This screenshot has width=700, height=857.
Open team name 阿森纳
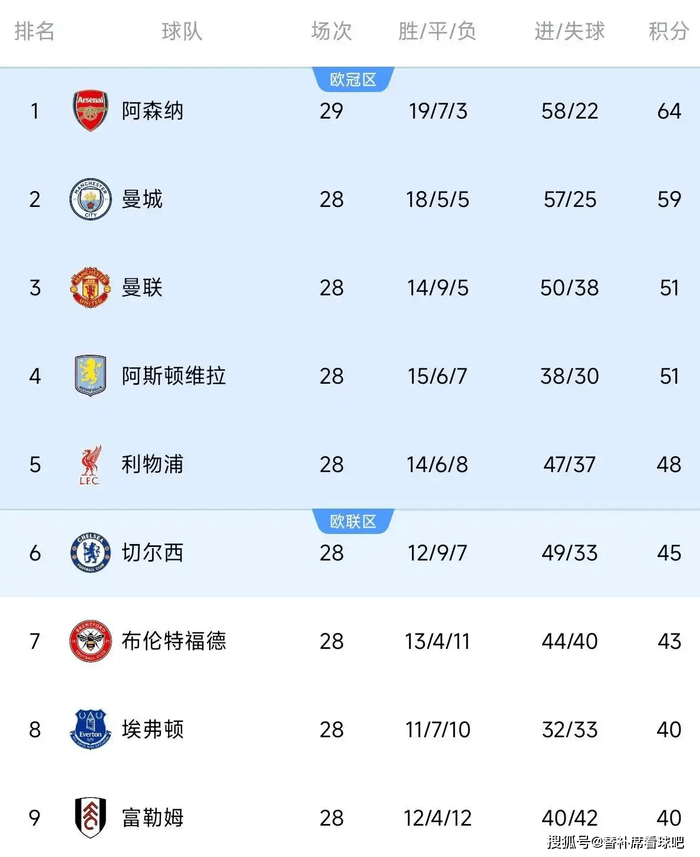152,111
